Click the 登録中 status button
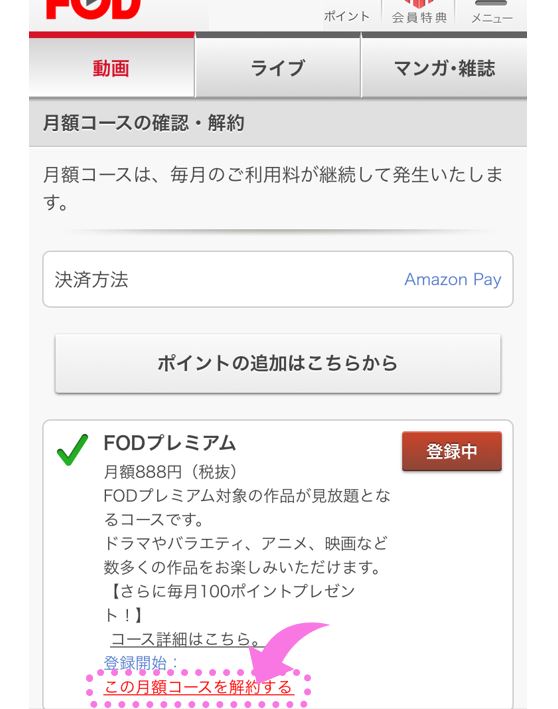Viewport: 558px width, 709px height. pos(452,451)
